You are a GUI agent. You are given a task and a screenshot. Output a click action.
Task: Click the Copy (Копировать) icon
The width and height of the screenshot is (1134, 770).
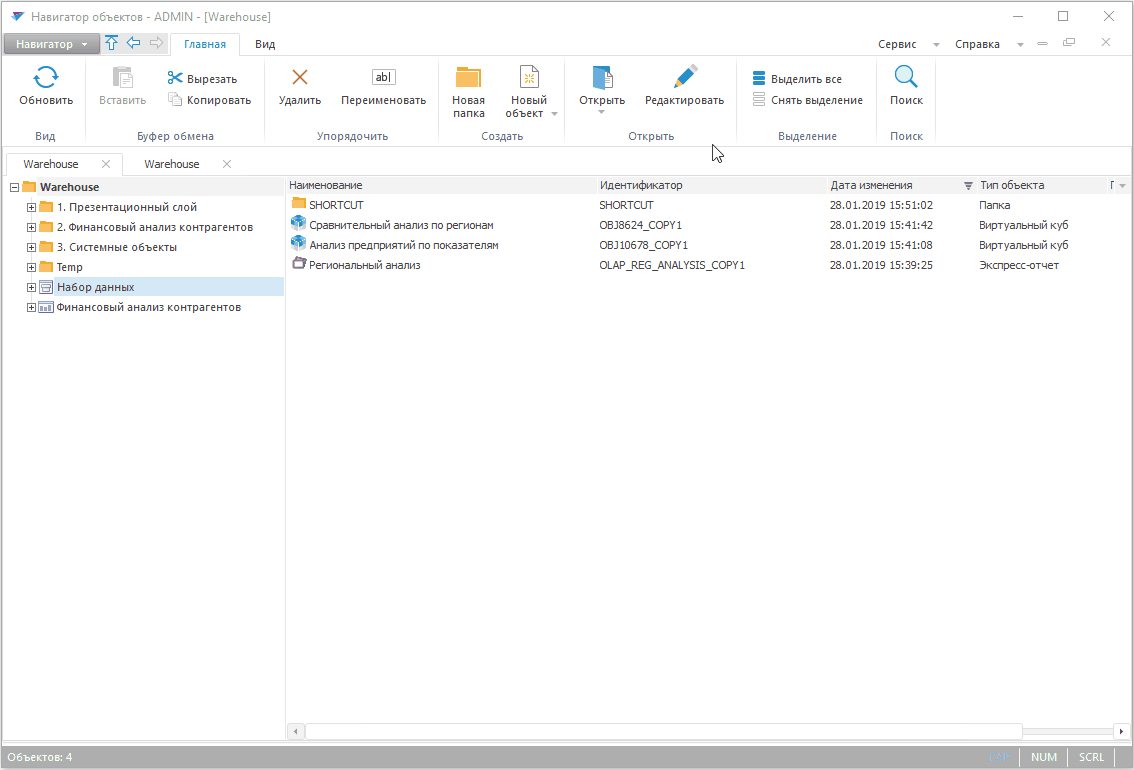(175, 100)
